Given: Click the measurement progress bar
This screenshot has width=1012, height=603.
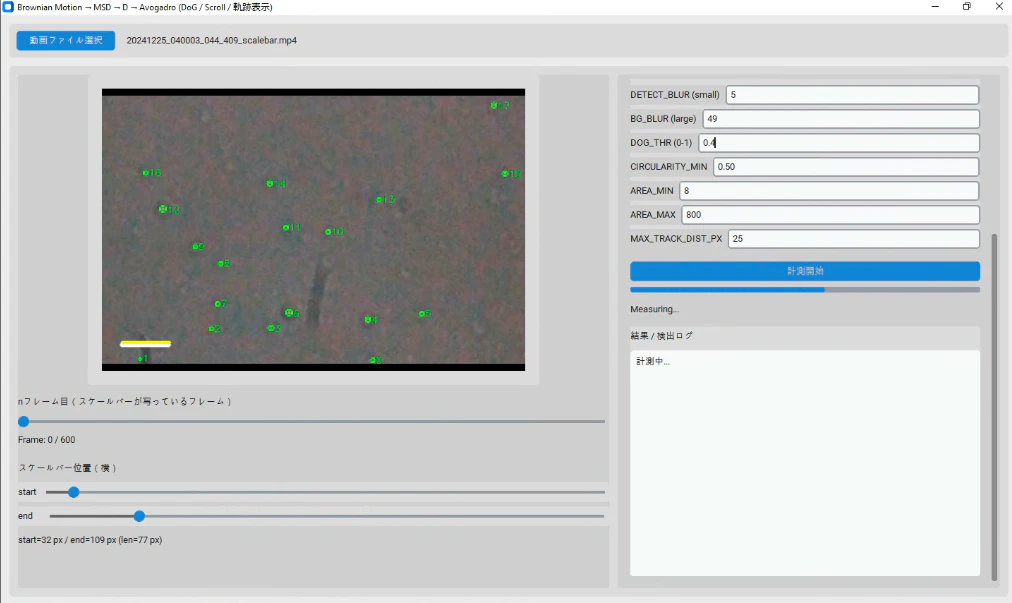Looking at the screenshot, I should pyautogui.click(x=805, y=290).
